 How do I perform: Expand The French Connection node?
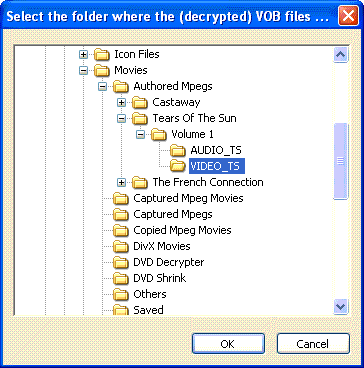click(x=122, y=182)
